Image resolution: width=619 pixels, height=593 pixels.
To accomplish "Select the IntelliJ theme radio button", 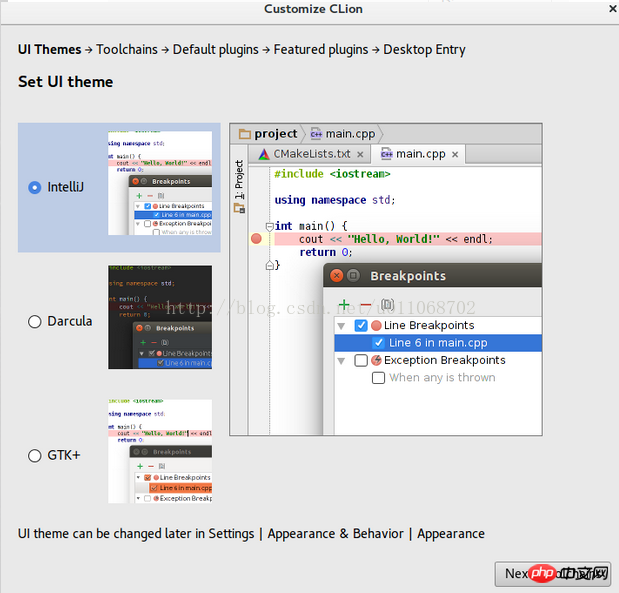I will (34, 187).
